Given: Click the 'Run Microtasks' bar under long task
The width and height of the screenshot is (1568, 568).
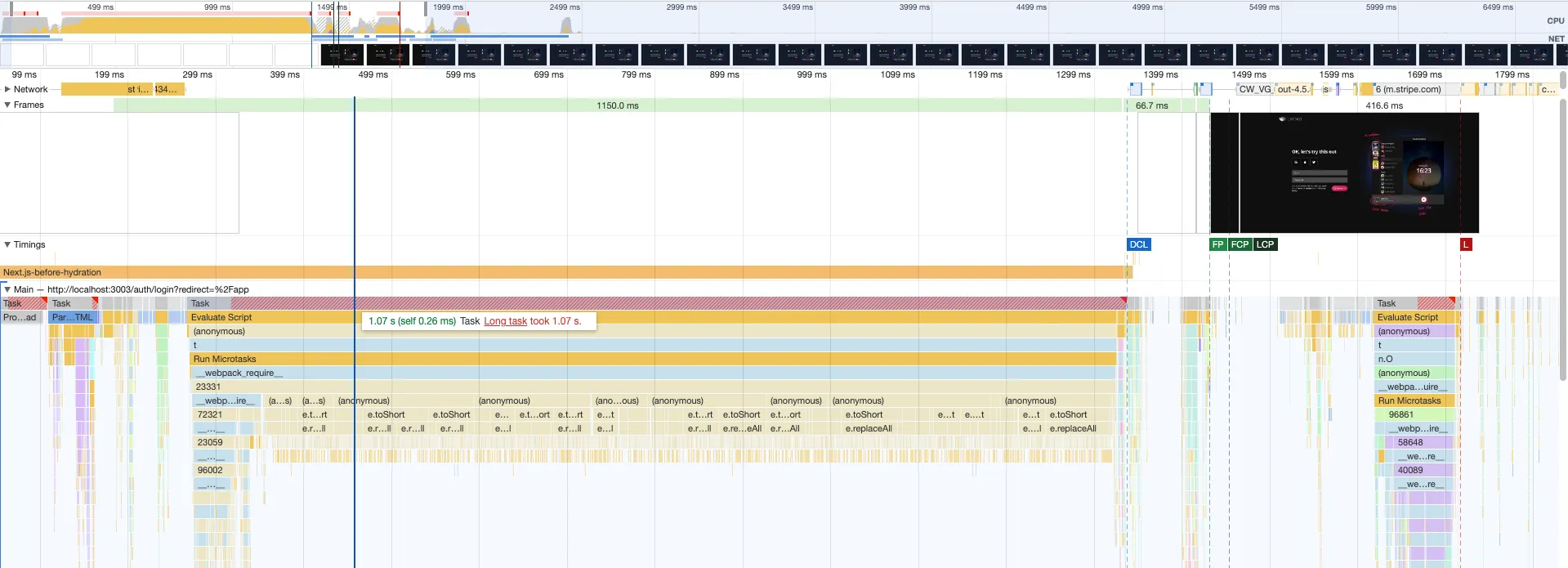Looking at the screenshot, I should (x=654, y=359).
